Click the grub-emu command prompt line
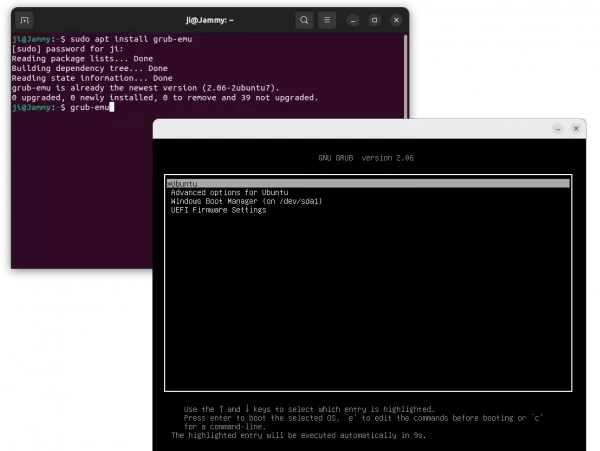The image size is (600, 451). [x=63, y=107]
